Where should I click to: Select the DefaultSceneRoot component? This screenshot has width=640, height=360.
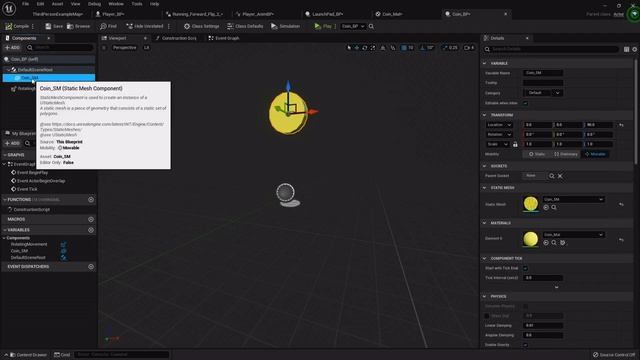tap(35, 70)
